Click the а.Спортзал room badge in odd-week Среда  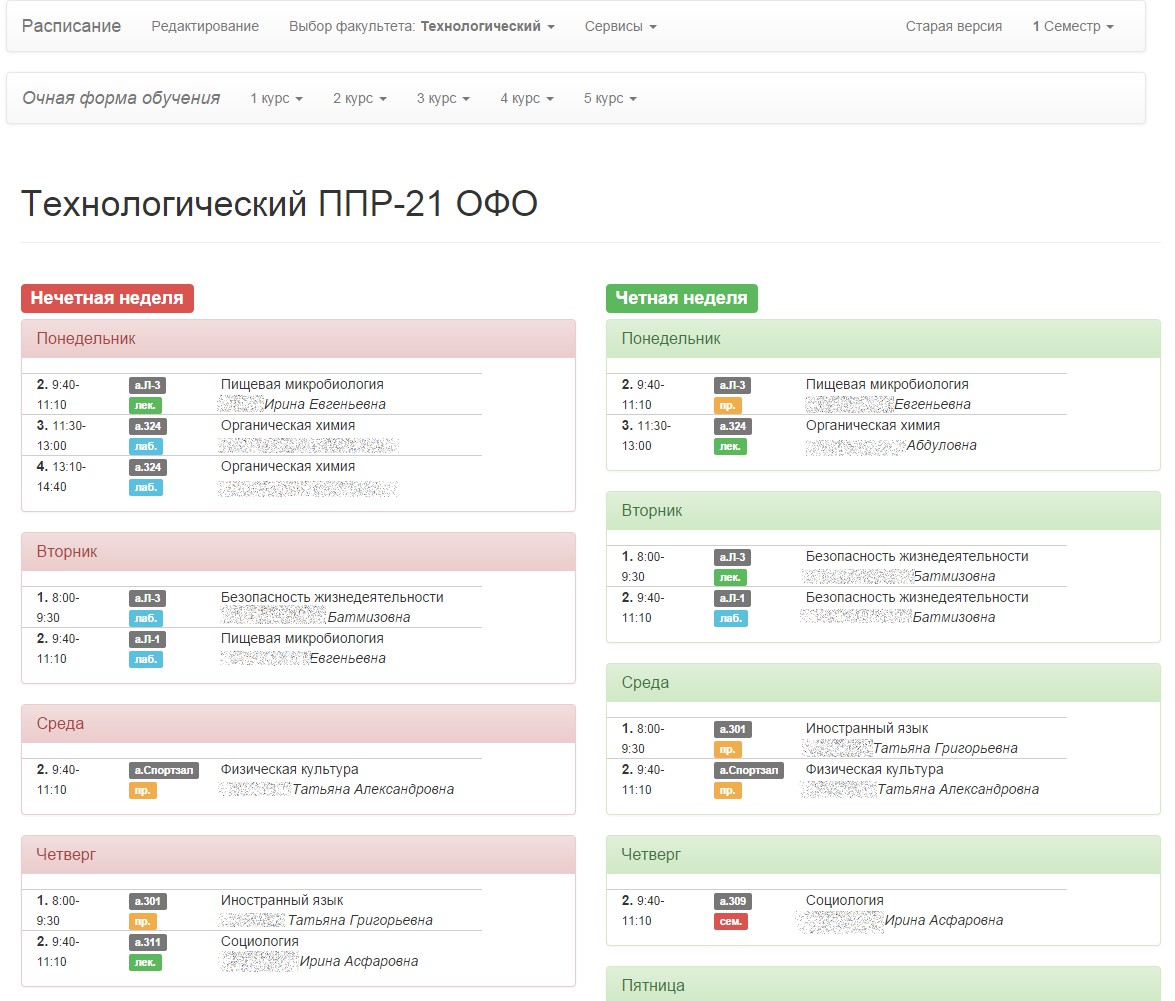click(163, 770)
